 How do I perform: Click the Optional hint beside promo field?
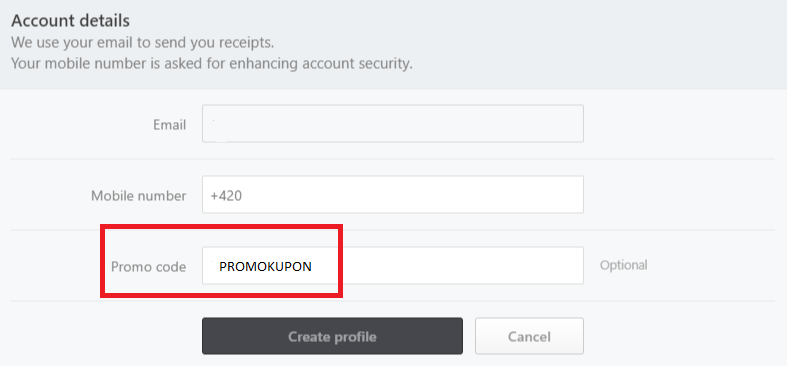[x=623, y=265]
